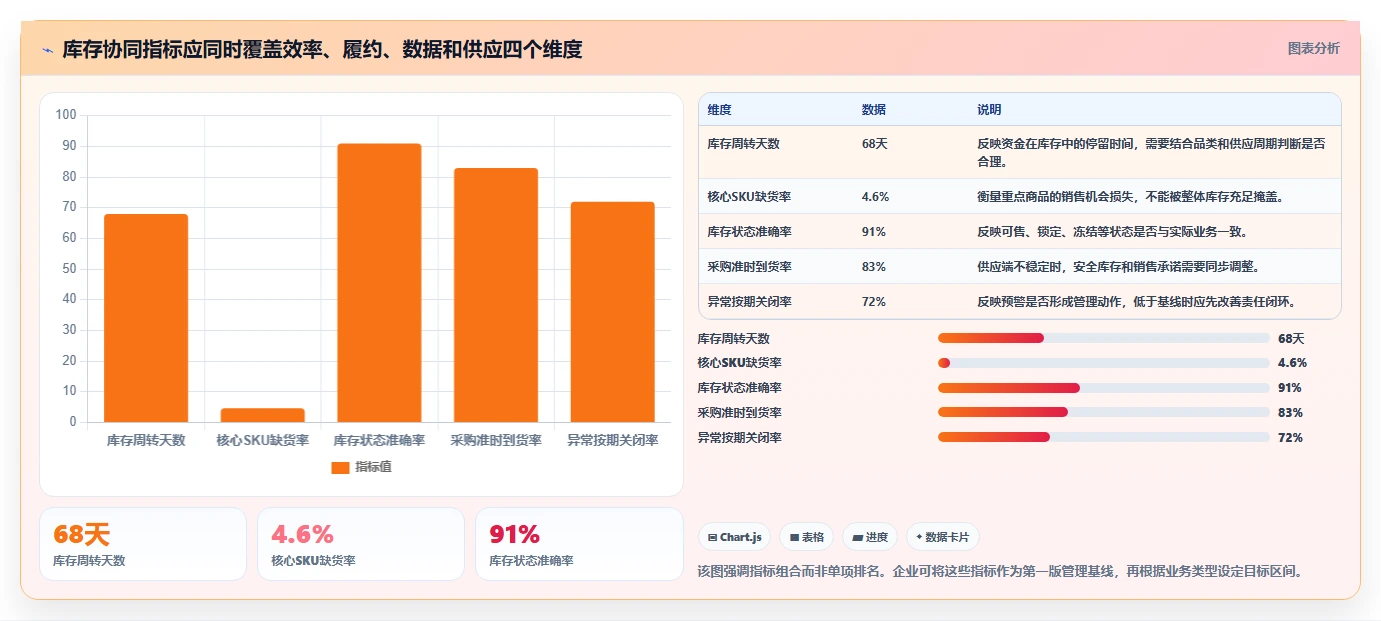Viewport: 1381px width, 621px height.
Task: Click 采购准时到货率 cell in the table
Action: click(x=749, y=267)
